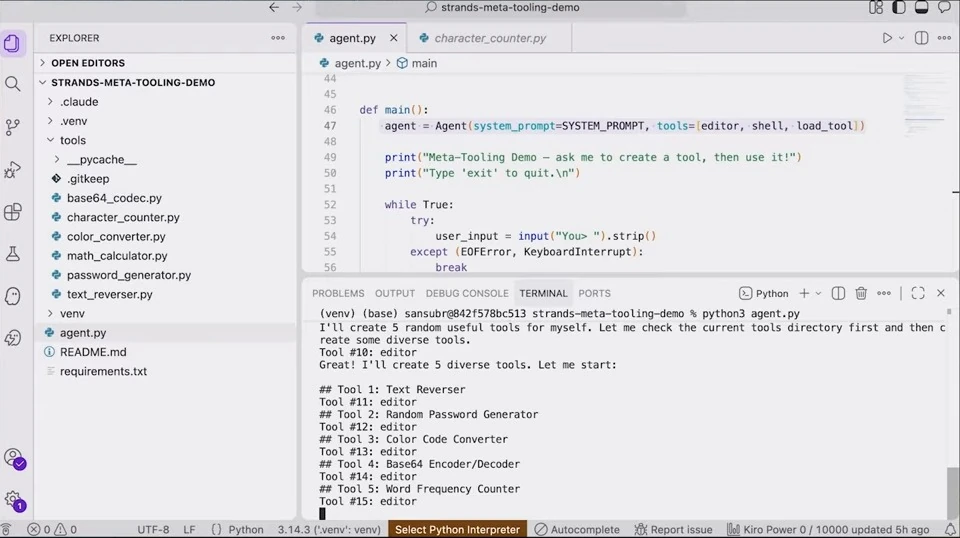Switch to the PROBLEMS panel tab
This screenshot has width=960, height=538.
338,293
